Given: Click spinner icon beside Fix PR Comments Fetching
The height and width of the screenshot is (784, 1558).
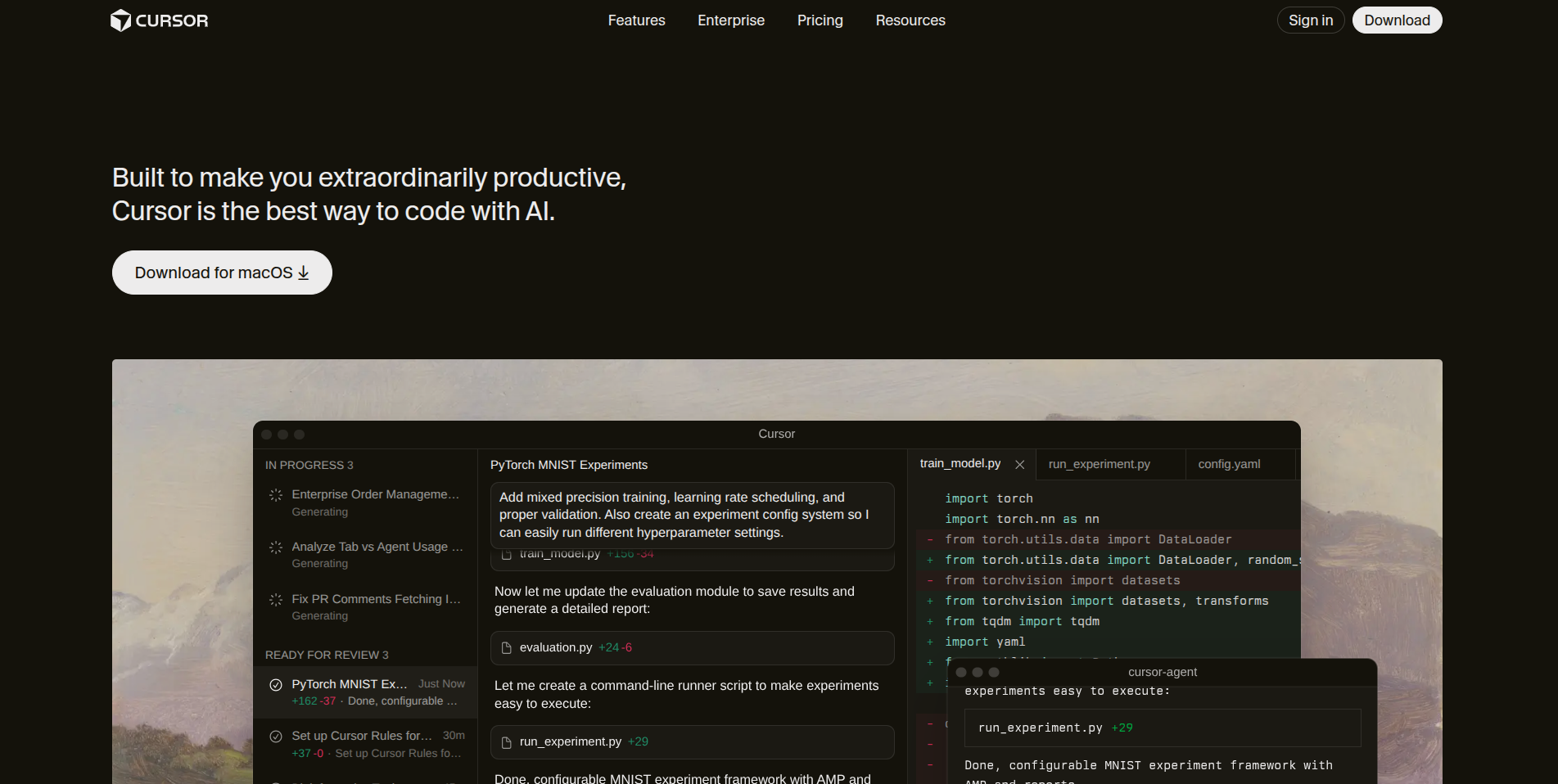Looking at the screenshot, I should coord(276,600).
